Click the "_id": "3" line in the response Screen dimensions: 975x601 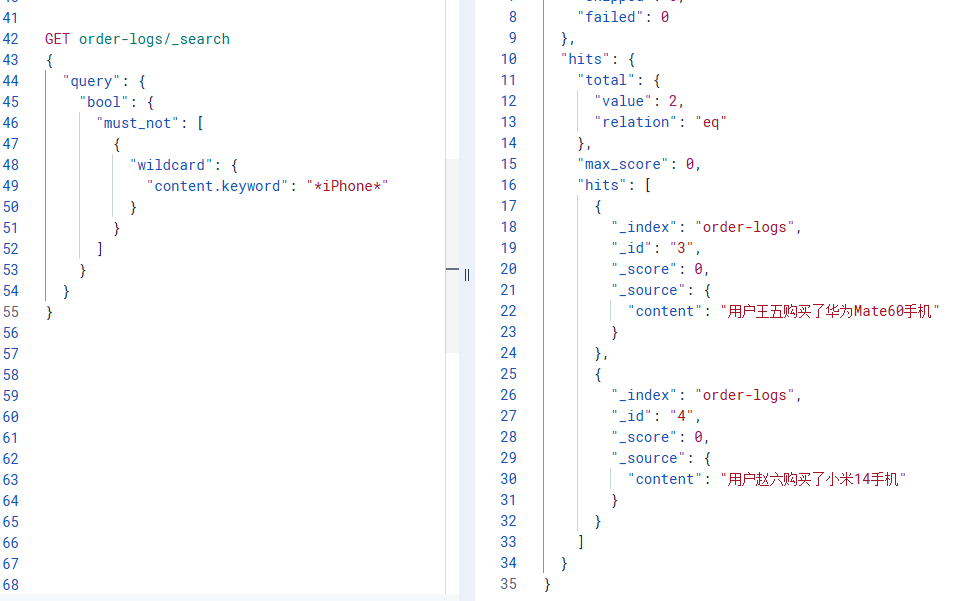tap(656, 249)
